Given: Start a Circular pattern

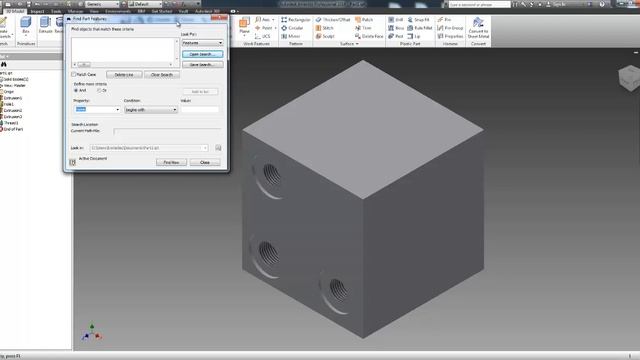Looking at the screenshot, I should (292, 28).
